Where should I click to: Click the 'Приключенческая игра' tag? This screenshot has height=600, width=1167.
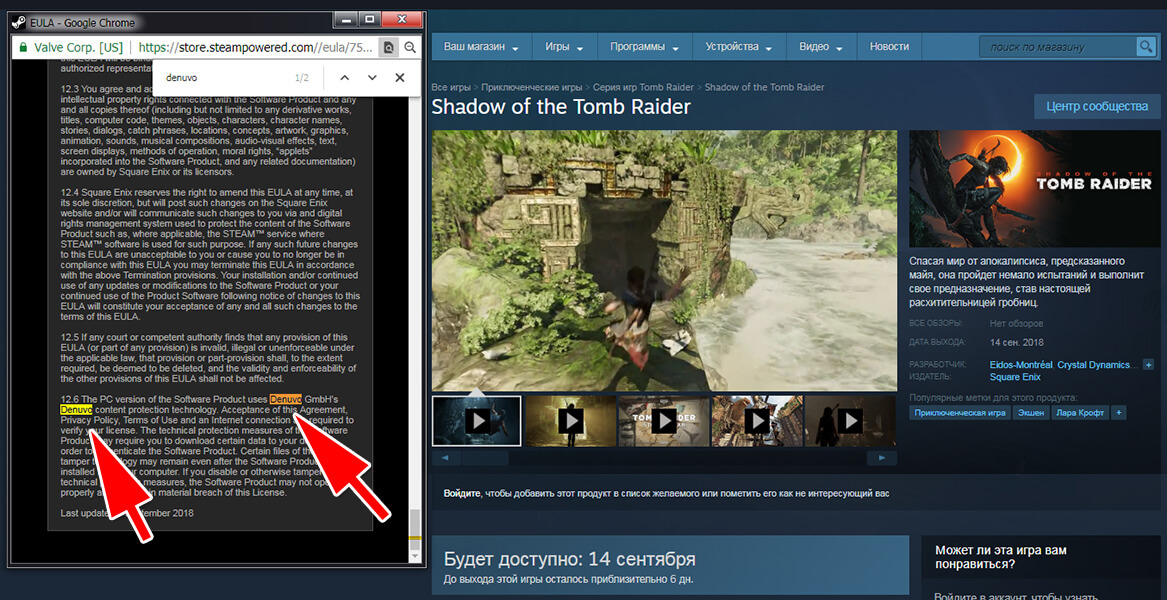(960, 412)
